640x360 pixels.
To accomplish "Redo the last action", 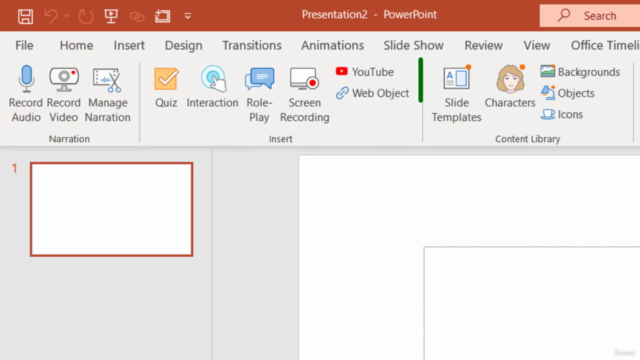I will (85, 16).
